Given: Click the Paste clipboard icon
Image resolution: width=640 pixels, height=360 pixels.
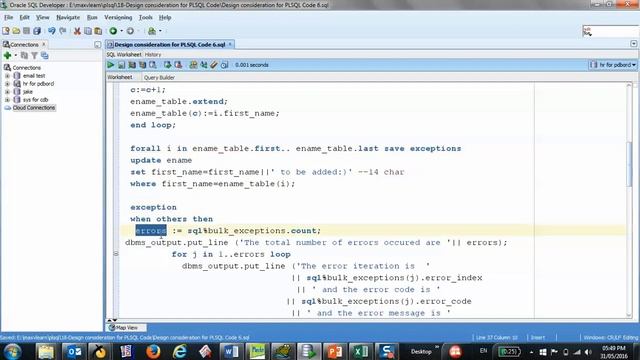Looking at the screenshot, I should (98, 31).
